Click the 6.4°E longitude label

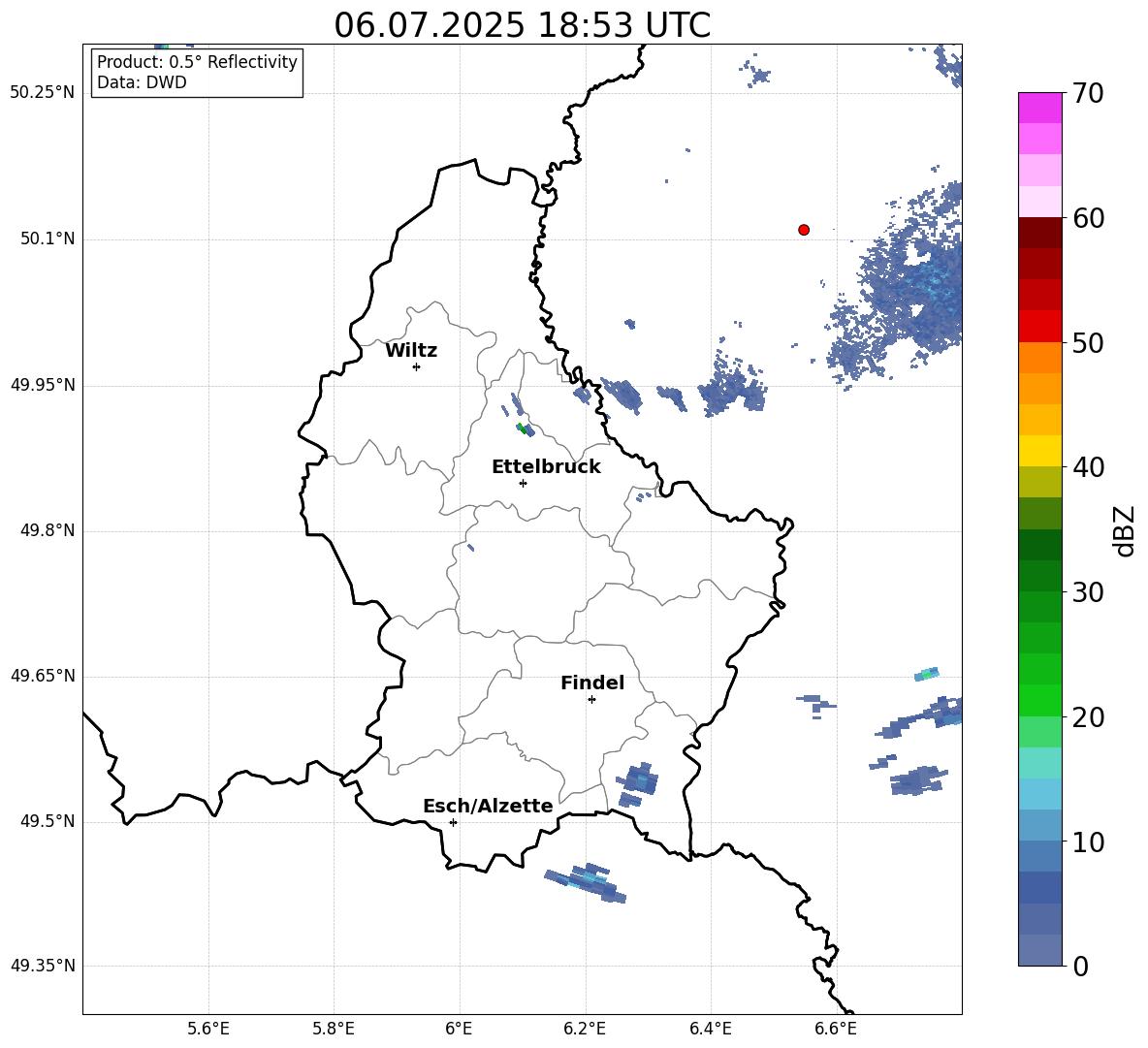[710, 1029]
